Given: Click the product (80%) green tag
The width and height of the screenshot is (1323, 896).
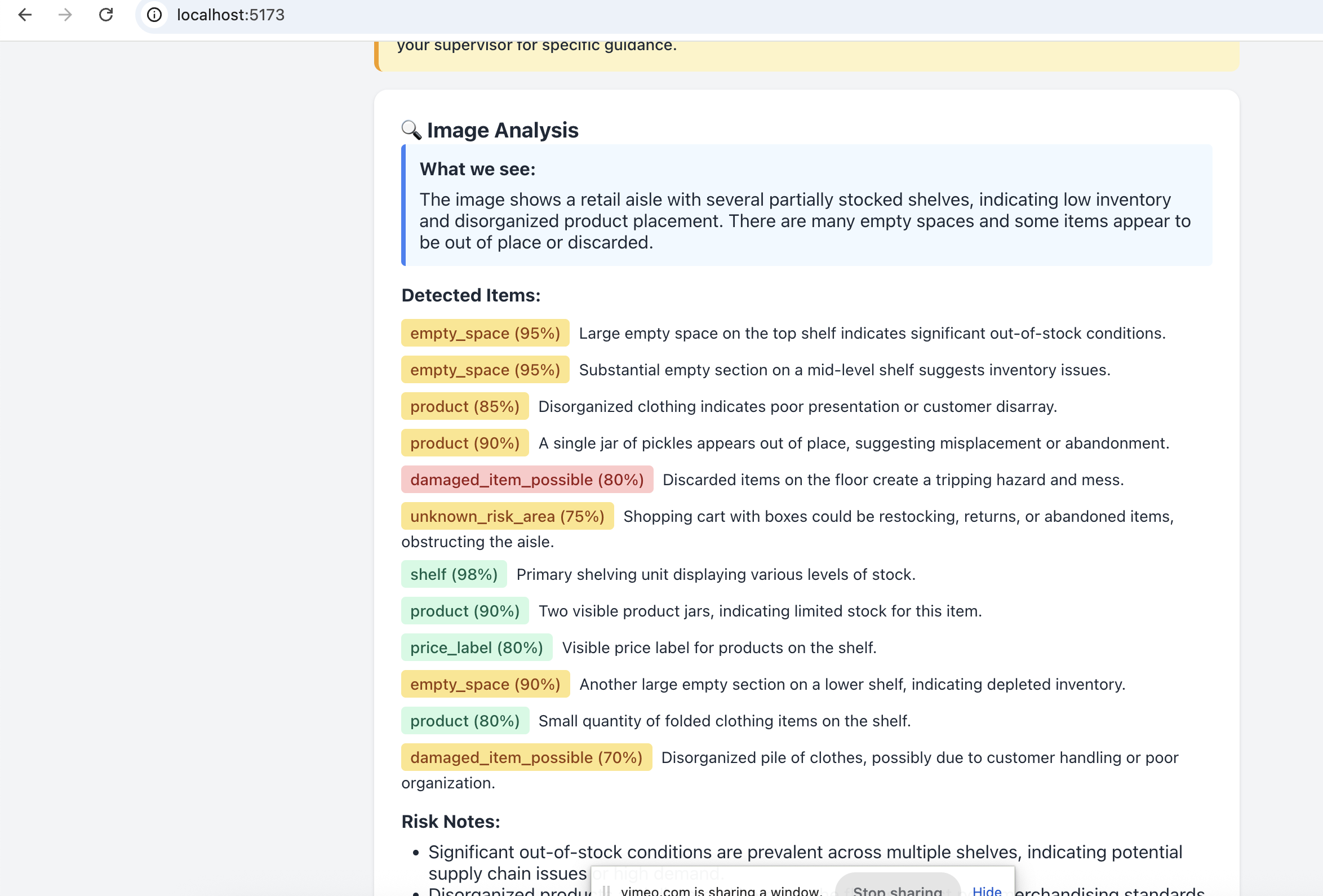Looking at the screenshot, I should tap(464, 721).
